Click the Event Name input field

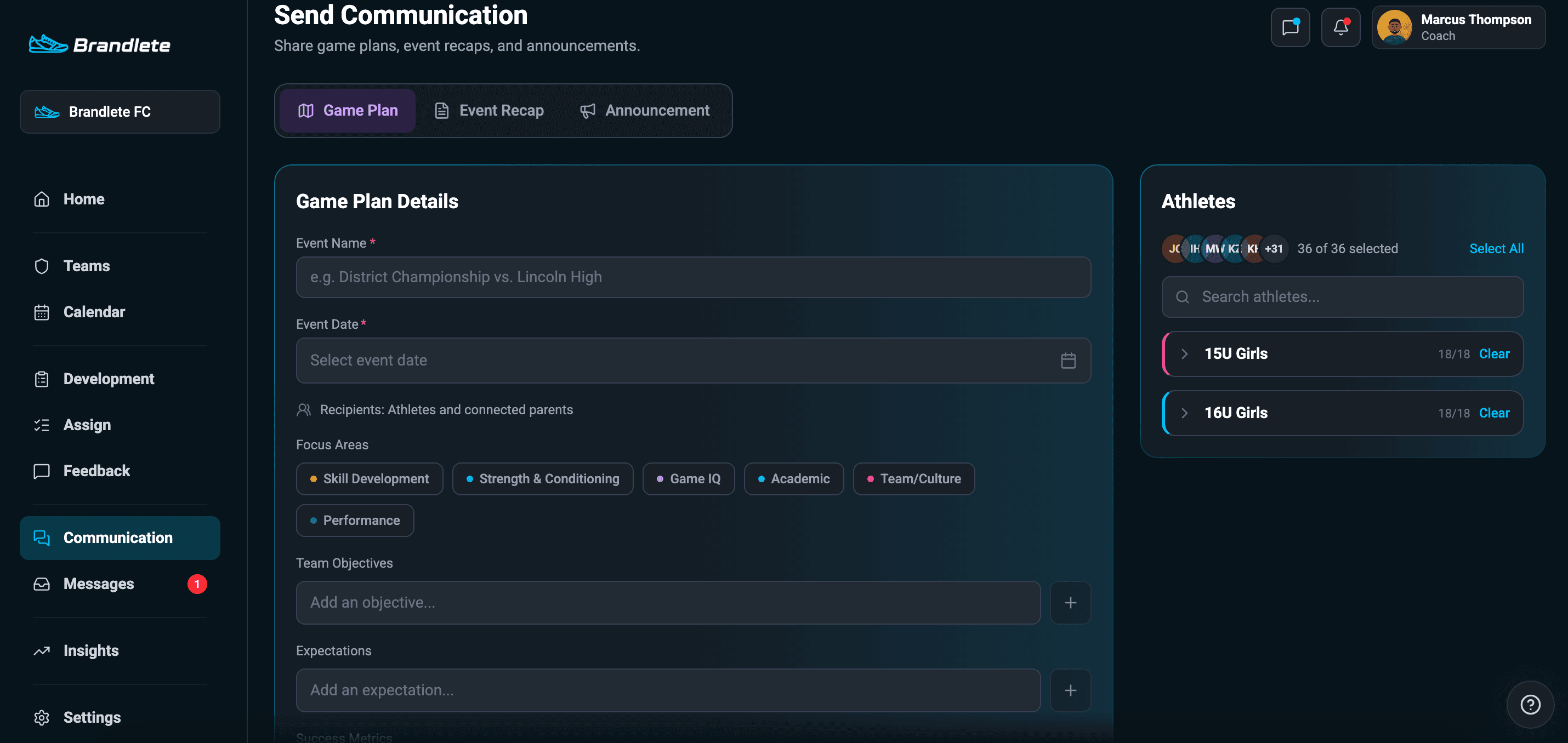[694, 277]
